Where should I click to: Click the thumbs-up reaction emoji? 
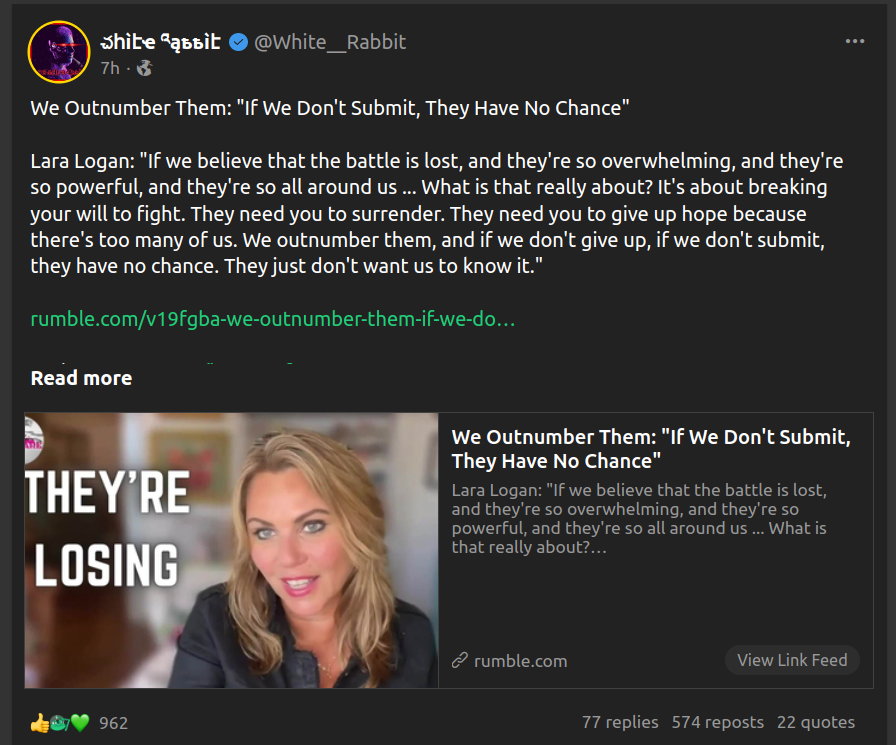[39, 722]
